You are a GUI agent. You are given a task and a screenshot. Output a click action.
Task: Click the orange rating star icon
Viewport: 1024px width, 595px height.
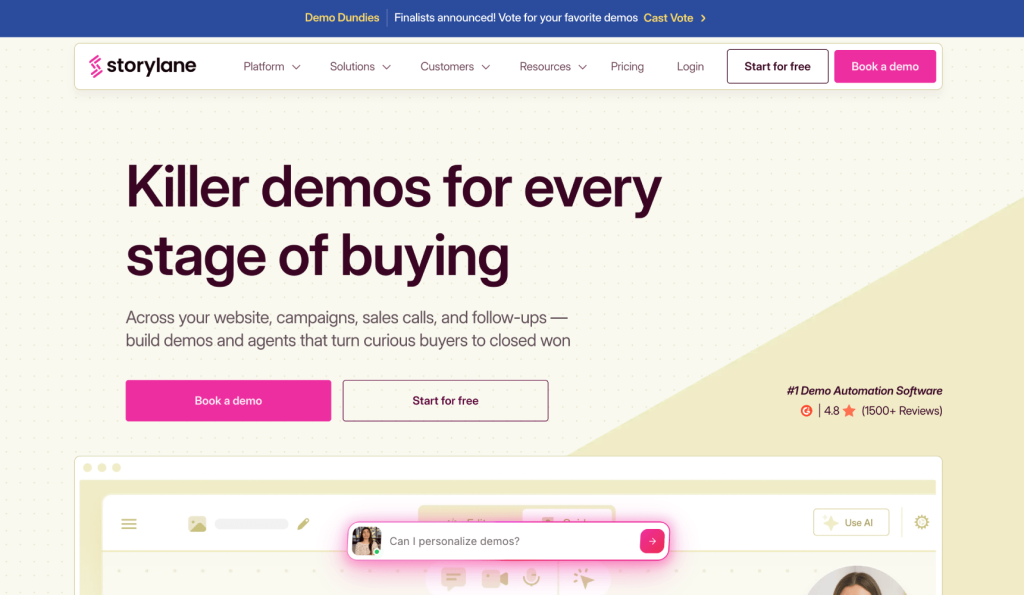[849, 411]
